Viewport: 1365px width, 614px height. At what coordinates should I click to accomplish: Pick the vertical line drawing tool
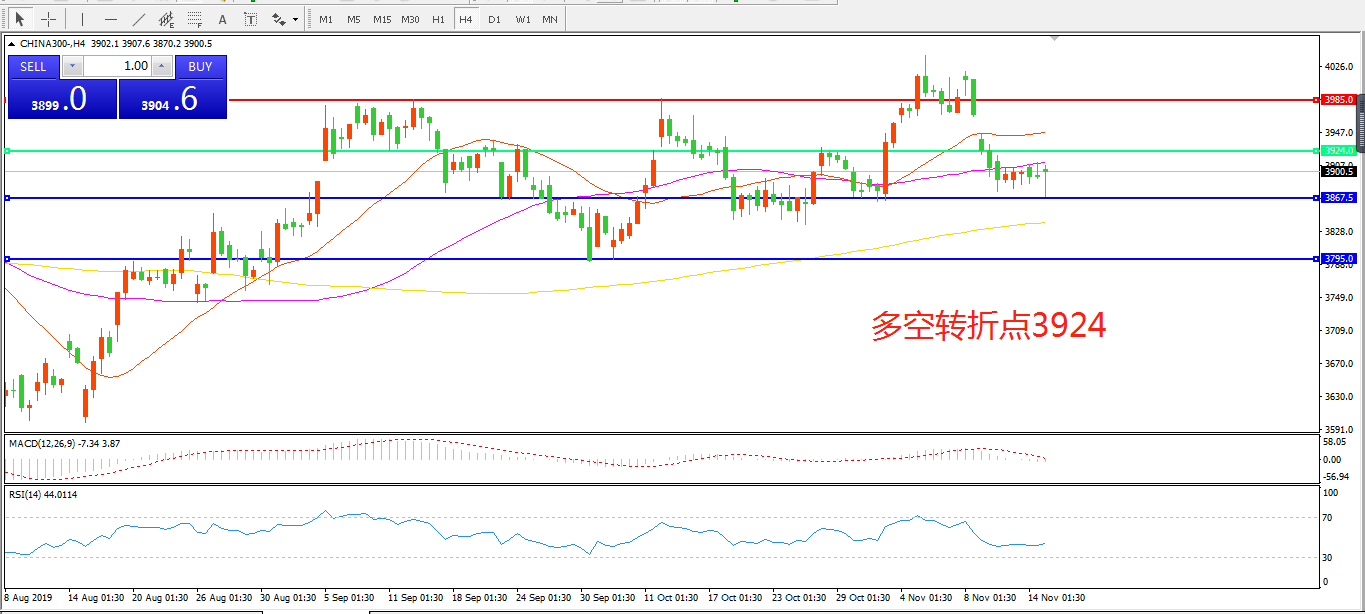pyautogui.click(x=82, y=19)
